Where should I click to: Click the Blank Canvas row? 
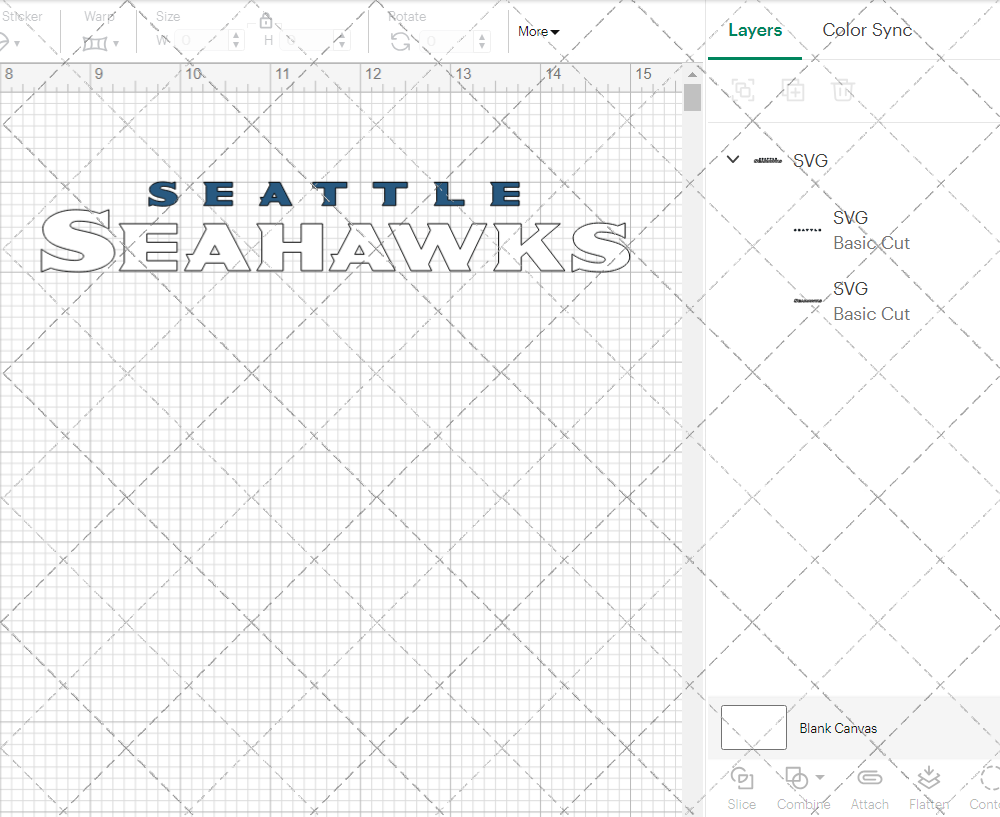coord(838,728)
